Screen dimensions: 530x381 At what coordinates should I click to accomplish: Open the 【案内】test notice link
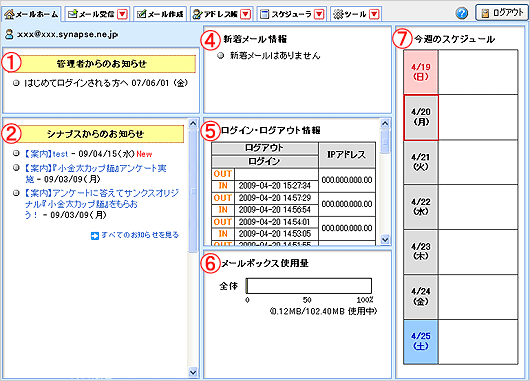tap(46, 154)
